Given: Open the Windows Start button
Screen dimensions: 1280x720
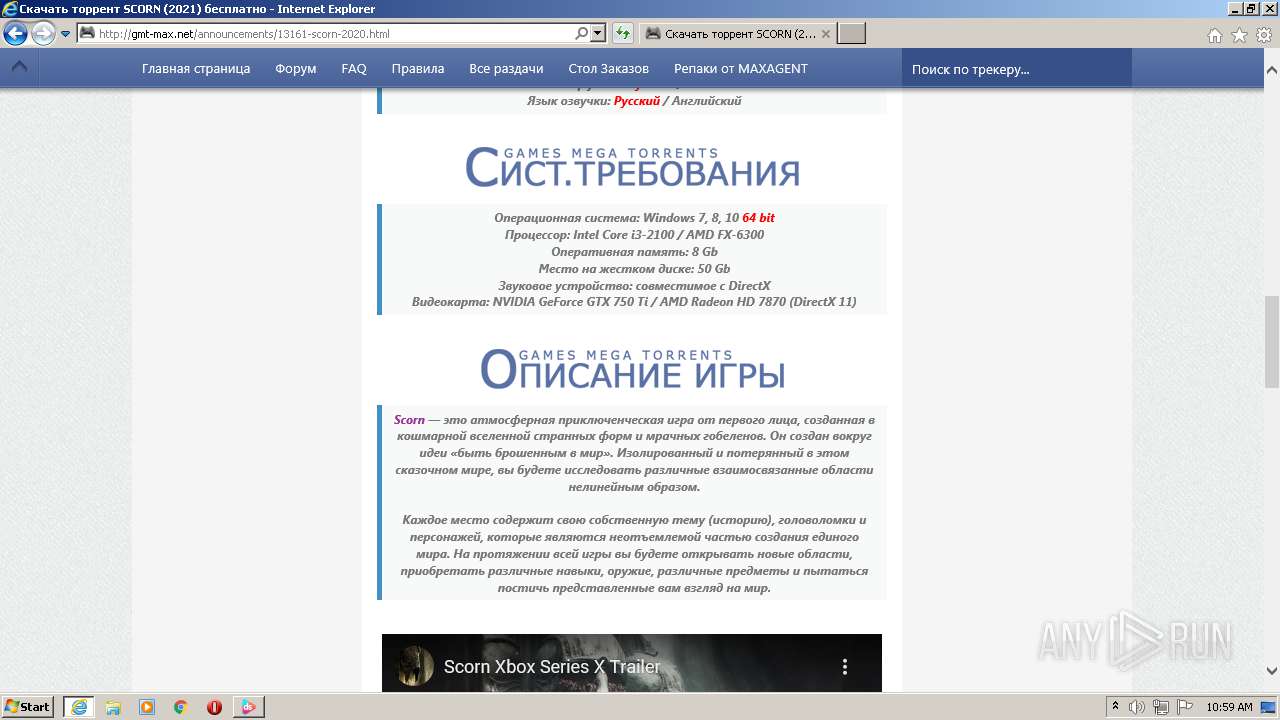Looking at the screenshot, I should [x=28, y=706].
